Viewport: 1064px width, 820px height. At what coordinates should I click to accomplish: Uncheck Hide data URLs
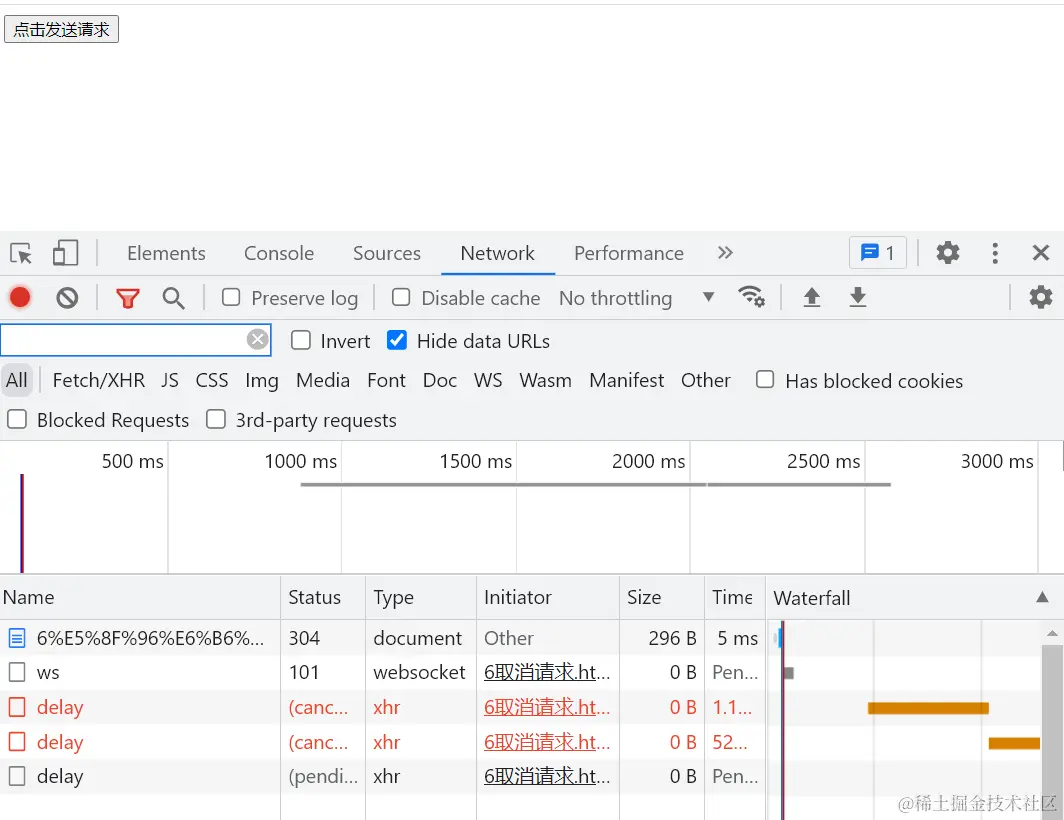coord(397,340)
